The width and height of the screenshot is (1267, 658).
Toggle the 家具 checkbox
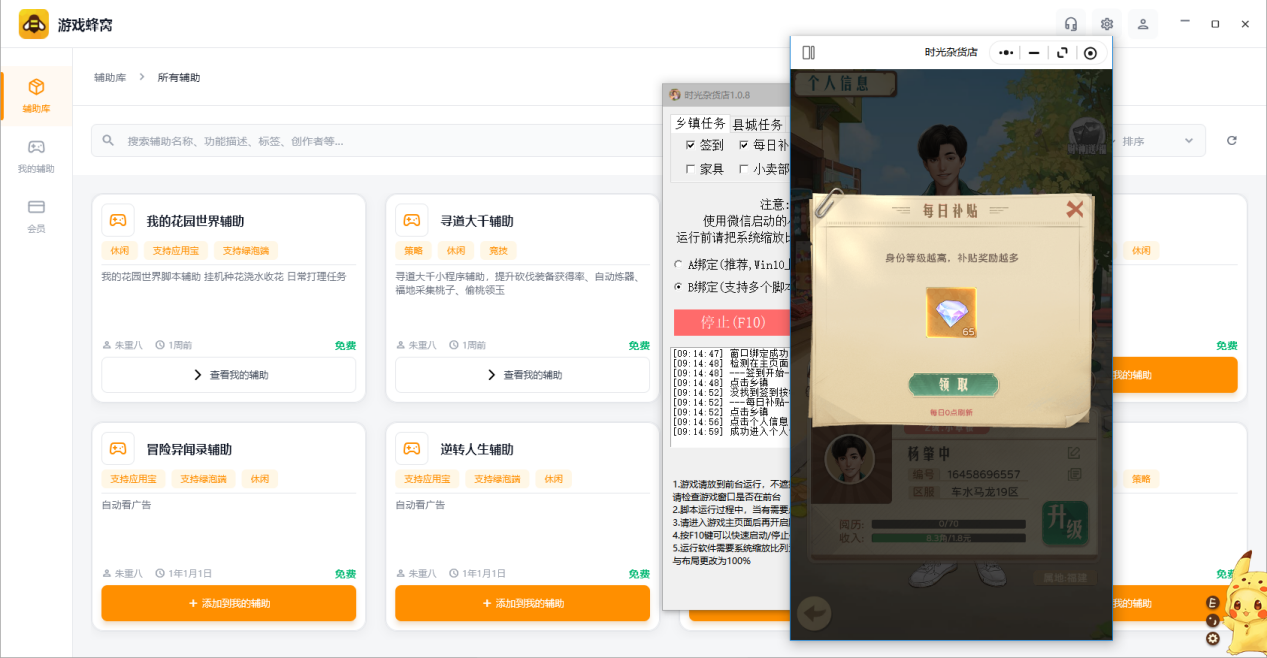pos(690,169)
